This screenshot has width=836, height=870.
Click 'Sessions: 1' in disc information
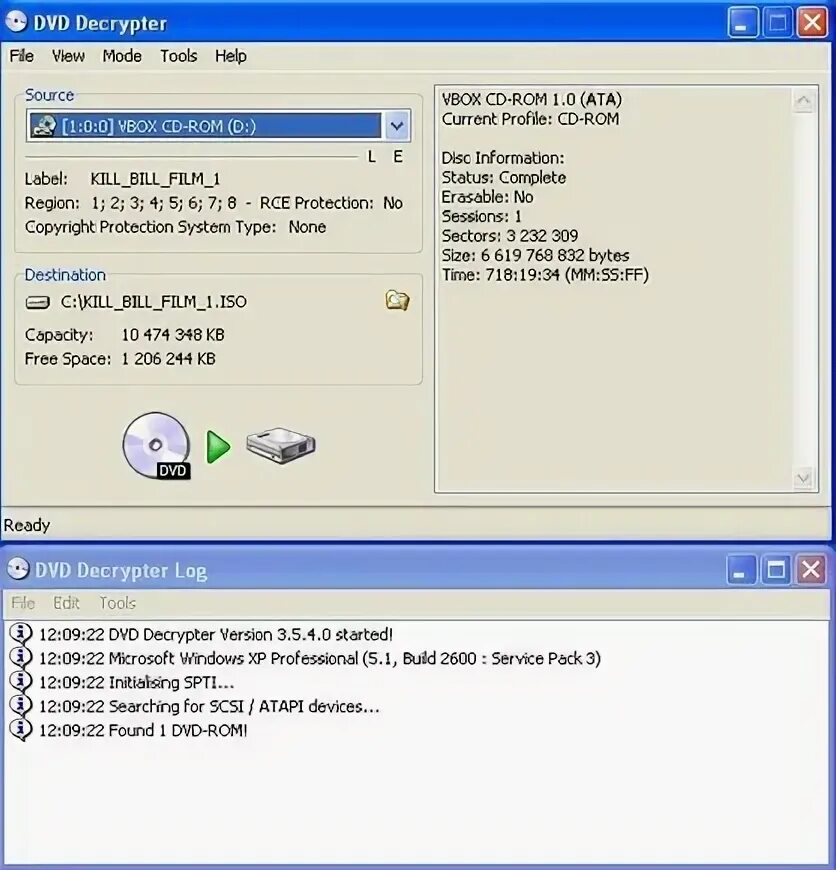point(482,216)
